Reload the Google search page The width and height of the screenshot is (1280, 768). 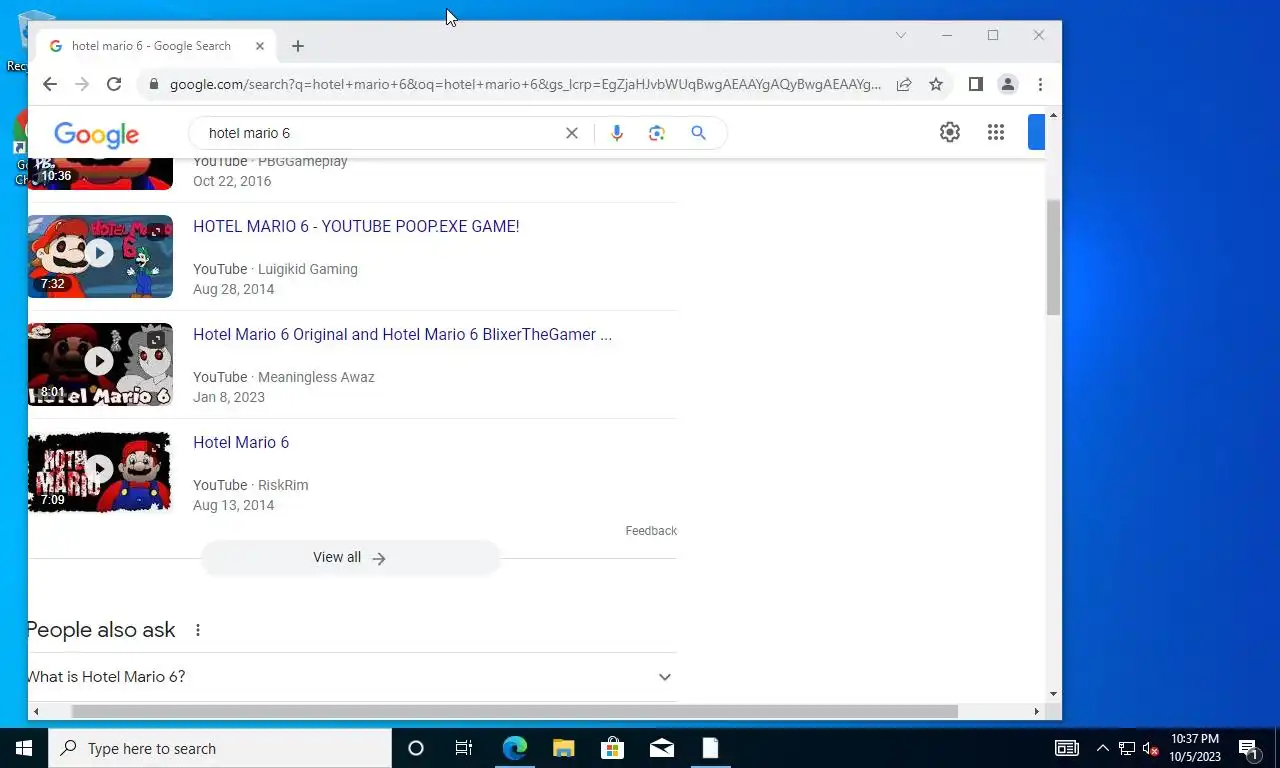pos(114,84)
